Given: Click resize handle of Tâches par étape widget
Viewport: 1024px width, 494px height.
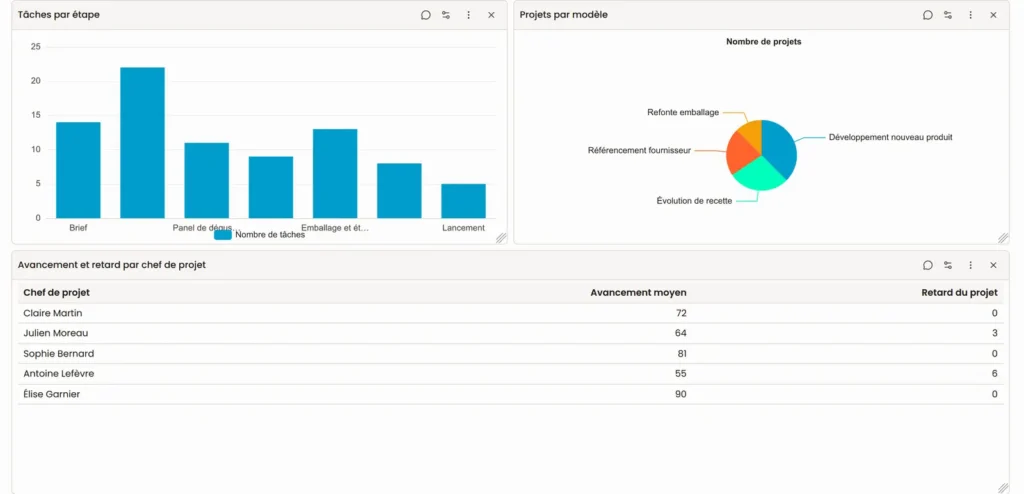Looking at the screenshot, I should point(501,238).
